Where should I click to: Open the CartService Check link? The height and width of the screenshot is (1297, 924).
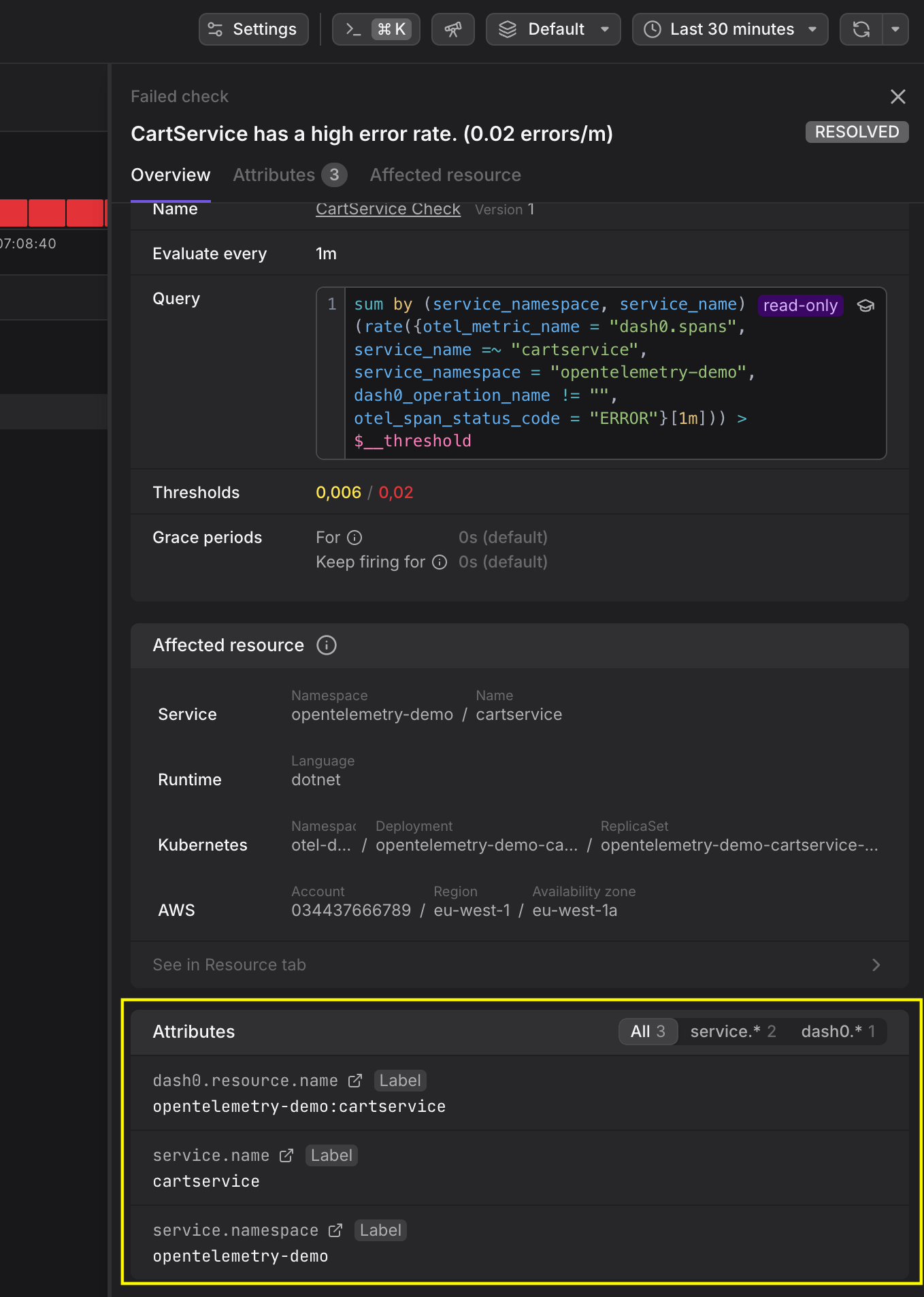388,209
